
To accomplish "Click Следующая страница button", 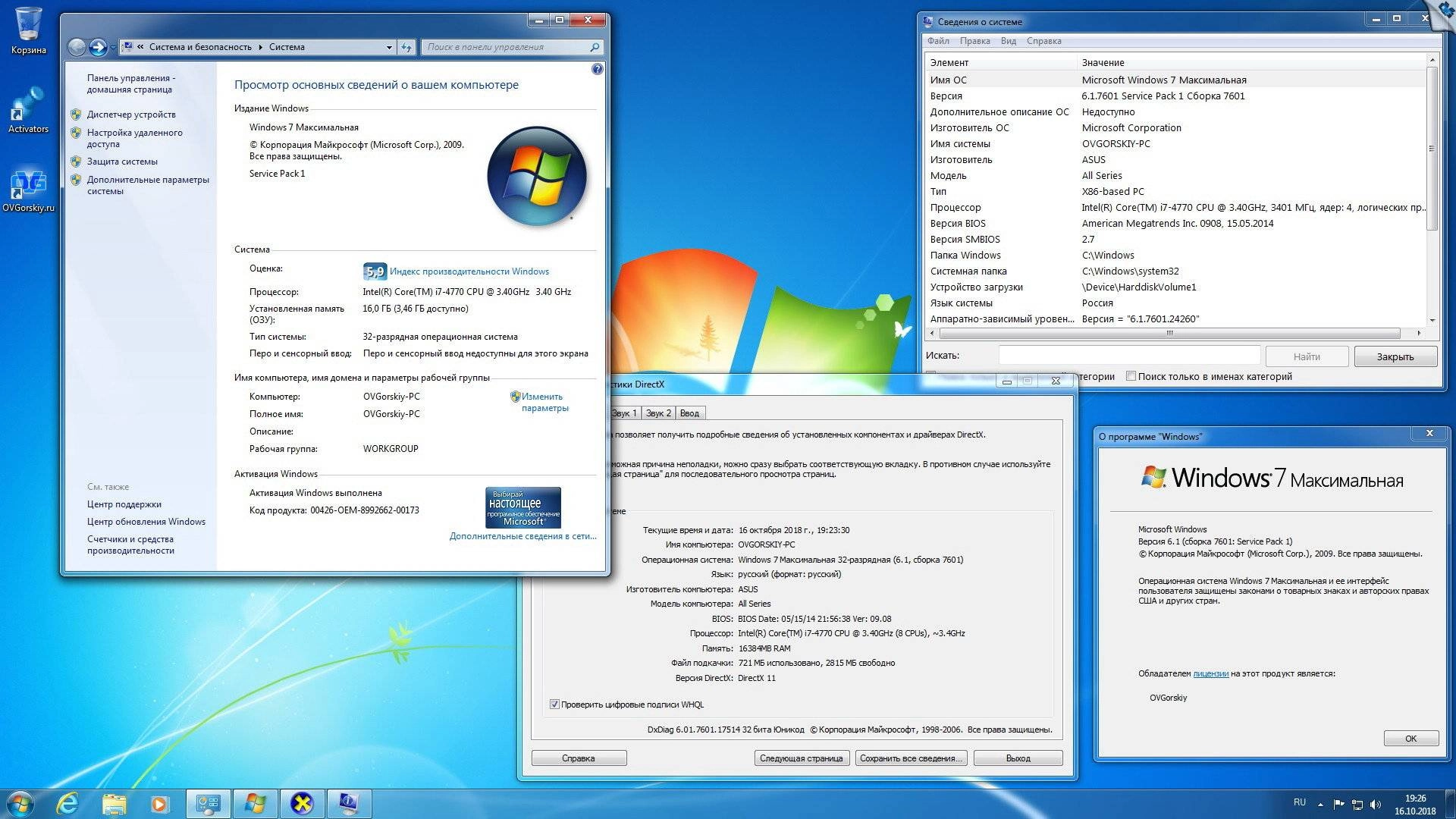I will click(801, 758).
